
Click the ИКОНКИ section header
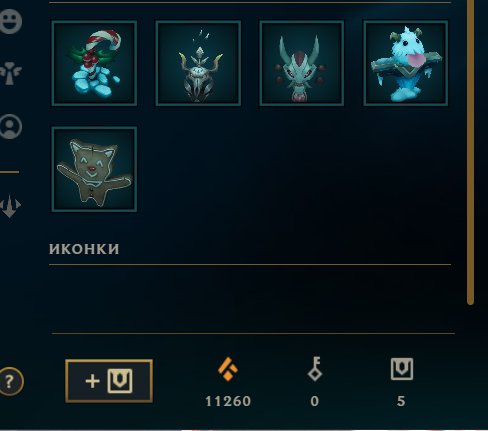[x=84, y=249]
